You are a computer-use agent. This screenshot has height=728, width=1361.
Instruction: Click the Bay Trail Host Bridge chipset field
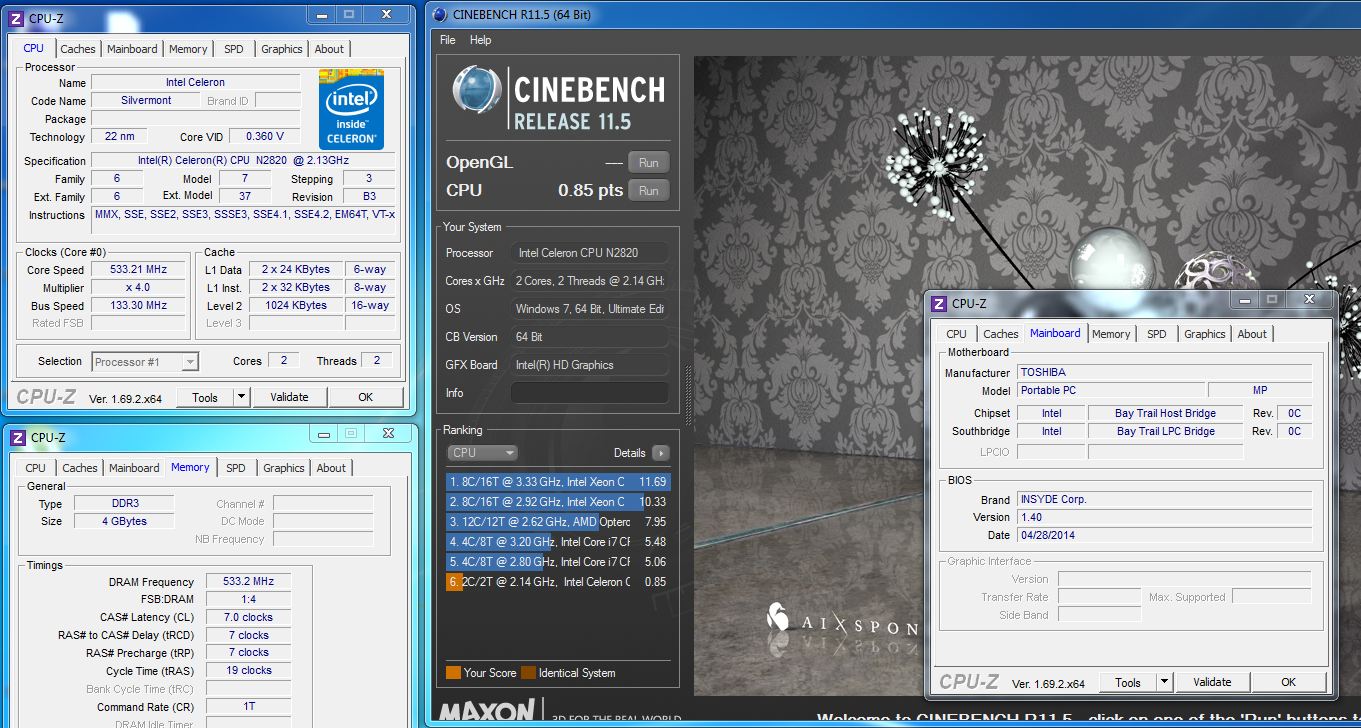[1166, 413]
